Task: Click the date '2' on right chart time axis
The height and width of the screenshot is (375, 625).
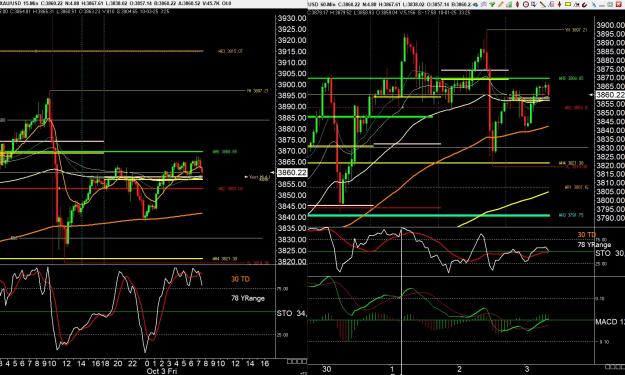Action: click(x=459, y=369)
